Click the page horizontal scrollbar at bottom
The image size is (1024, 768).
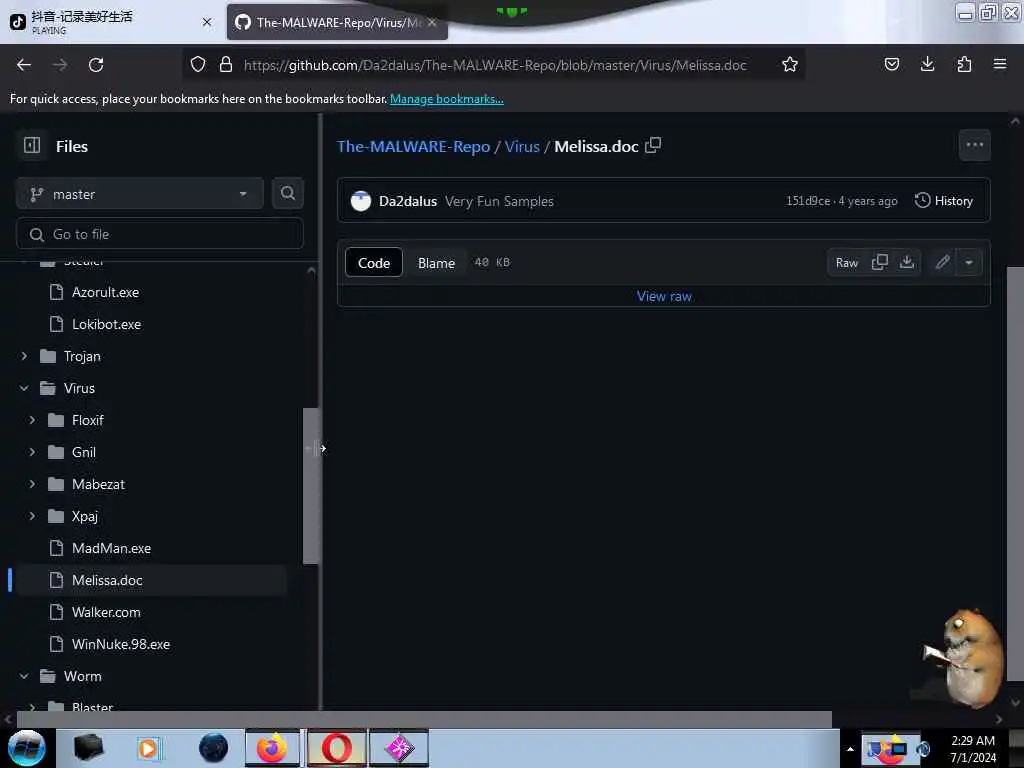424,719
